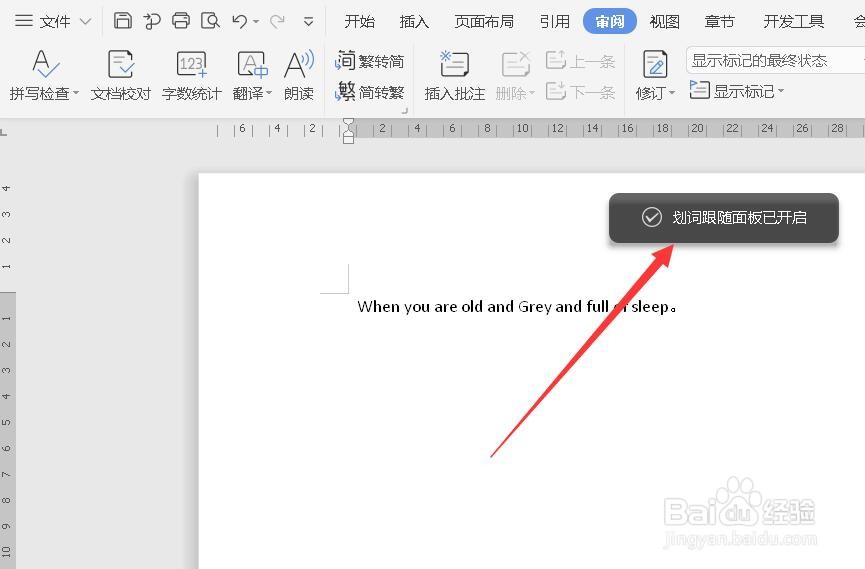Click the Save icon
Image resolution: width=865 pixels, height=569 pixels.
[122, 21]
